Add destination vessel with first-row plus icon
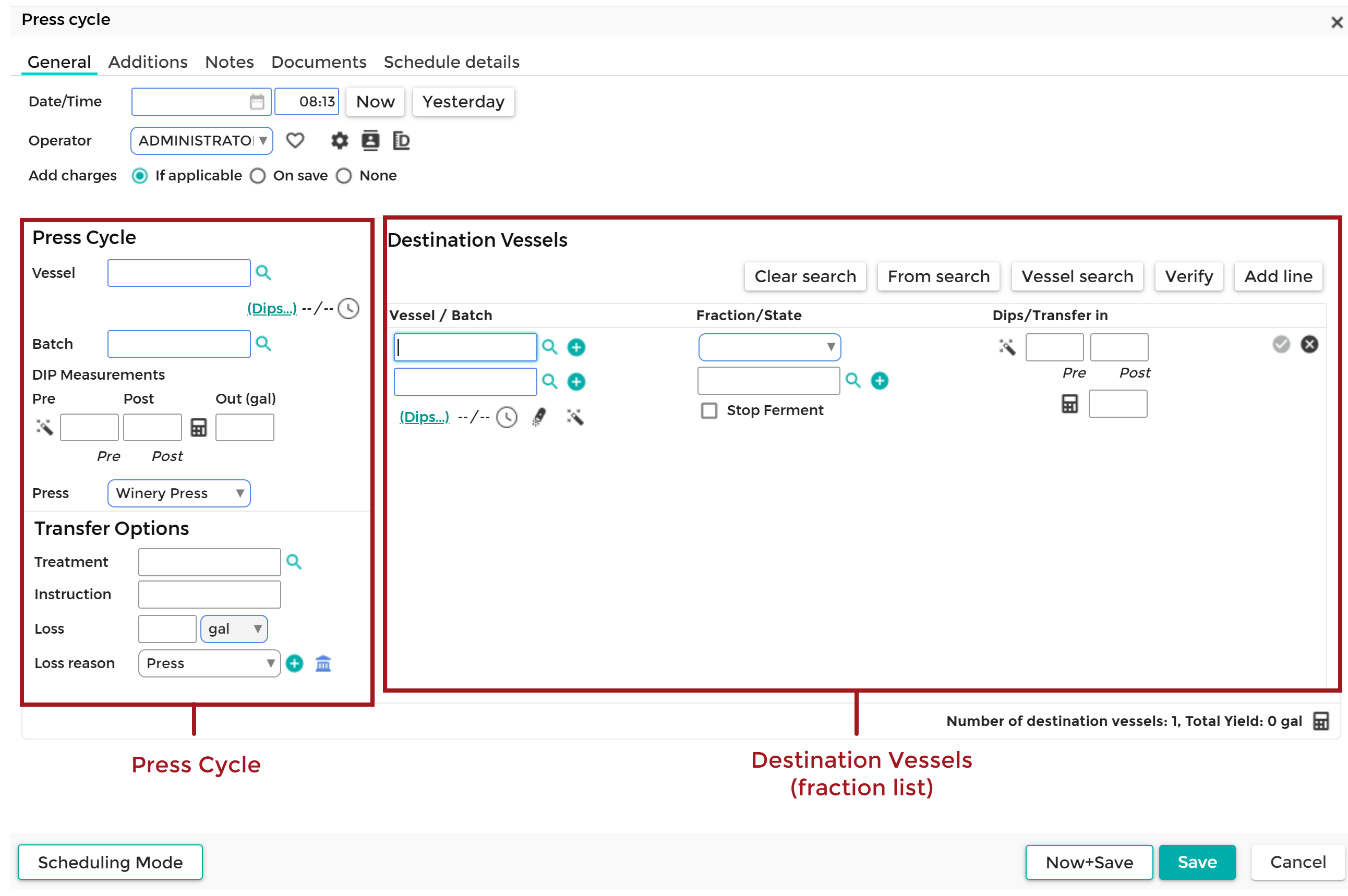1348x896 pixels. pos(576,347)
